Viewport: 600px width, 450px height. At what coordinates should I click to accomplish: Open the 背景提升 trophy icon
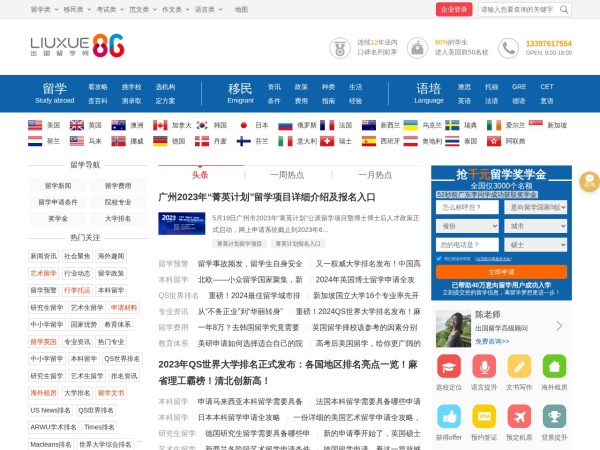tap(553, 418)
